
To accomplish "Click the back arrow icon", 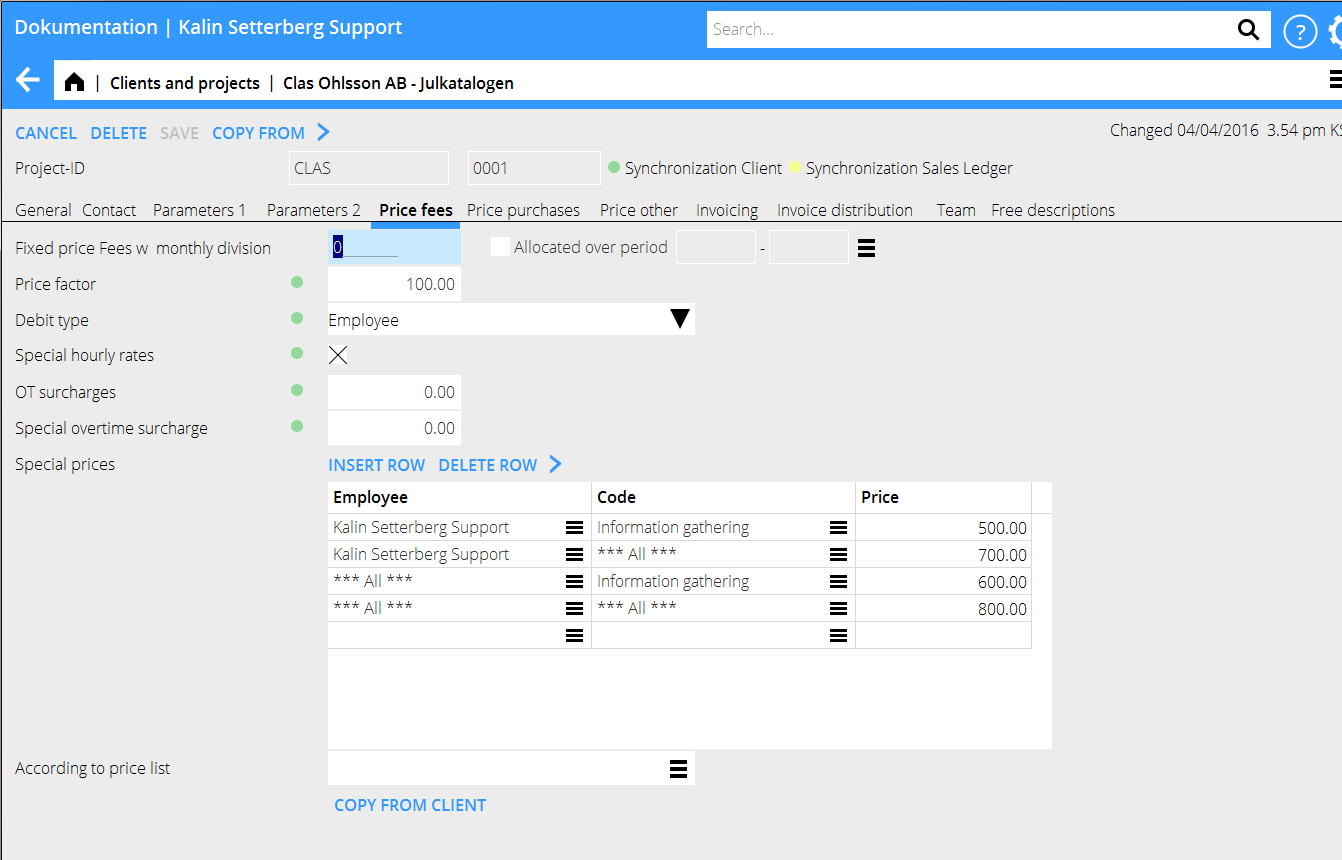I will click(28, 81).
